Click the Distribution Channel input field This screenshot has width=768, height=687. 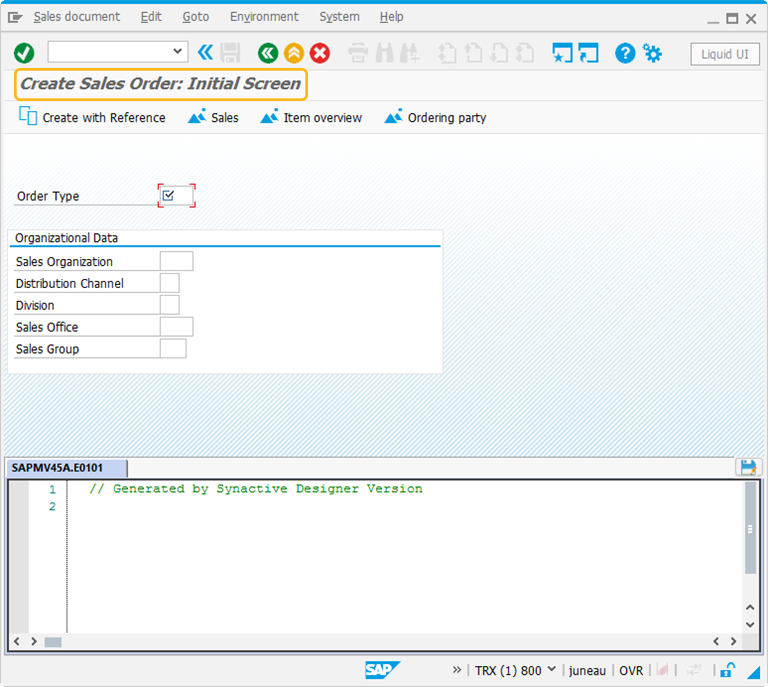[169, 283]
